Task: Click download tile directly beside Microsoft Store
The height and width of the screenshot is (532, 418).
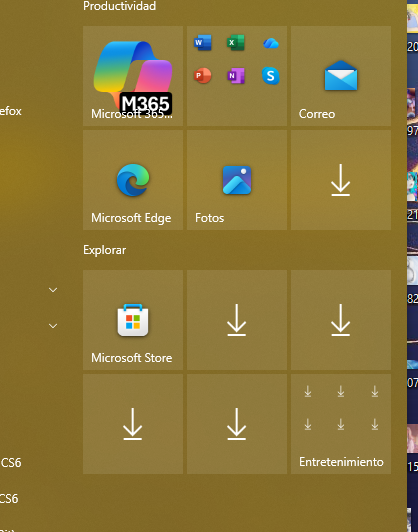Action: [237, 320]
